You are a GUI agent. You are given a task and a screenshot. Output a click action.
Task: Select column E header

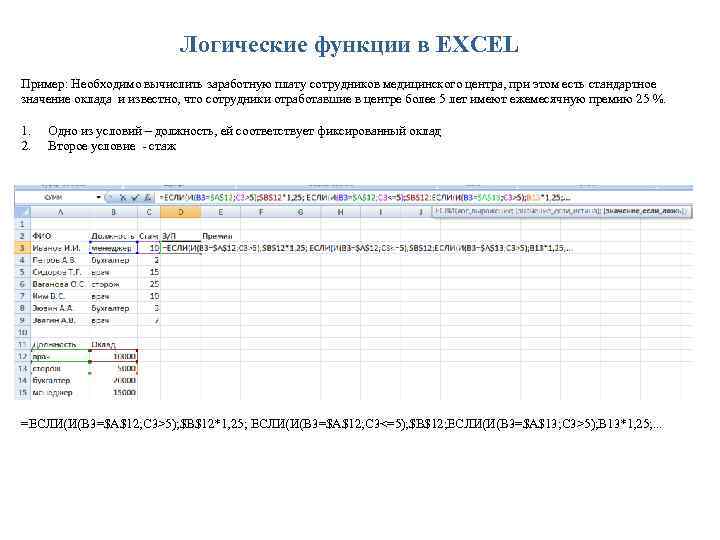pyautogui.click(x=221, y=212)
